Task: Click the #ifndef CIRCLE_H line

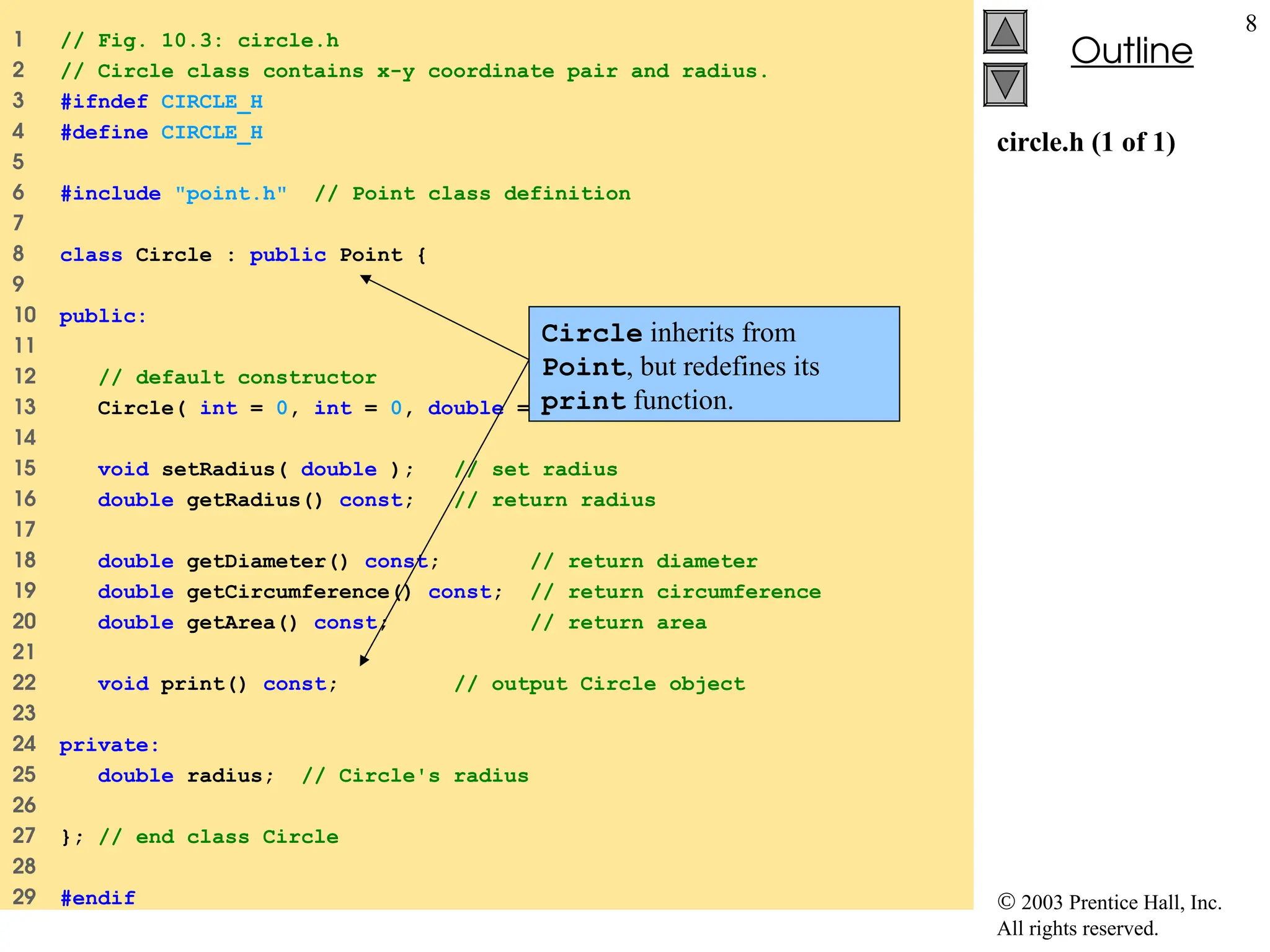Action: point(161,102)
